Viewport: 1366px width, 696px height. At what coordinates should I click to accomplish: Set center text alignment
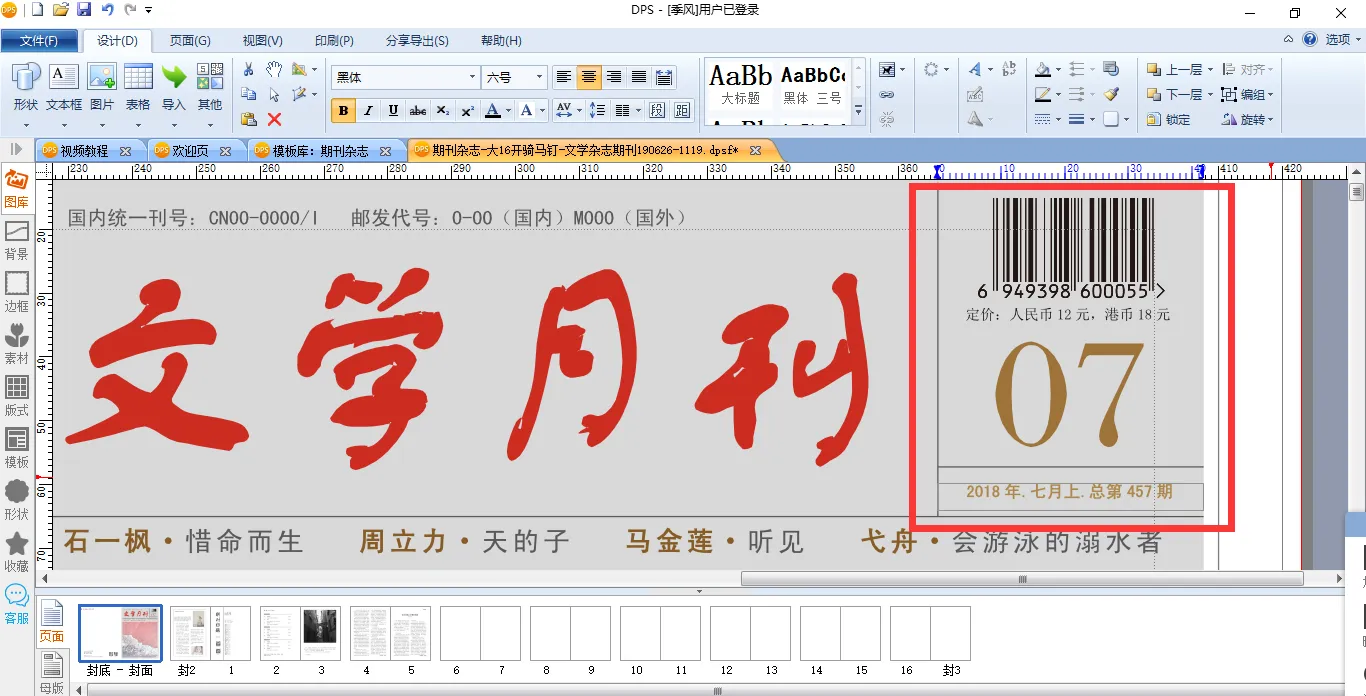589,77
